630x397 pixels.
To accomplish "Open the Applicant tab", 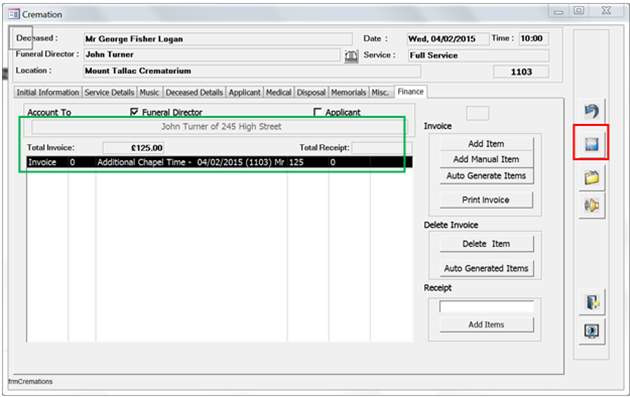I will [245, 92].
